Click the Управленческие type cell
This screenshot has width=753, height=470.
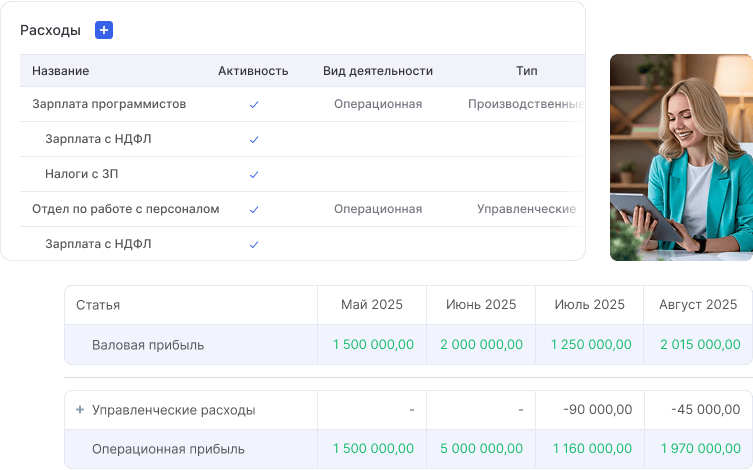click(x=526, y=209)
